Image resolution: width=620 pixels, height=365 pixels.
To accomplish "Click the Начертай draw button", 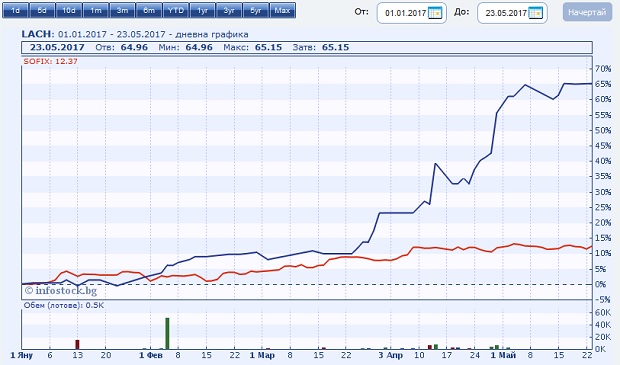I will (587, 13).
